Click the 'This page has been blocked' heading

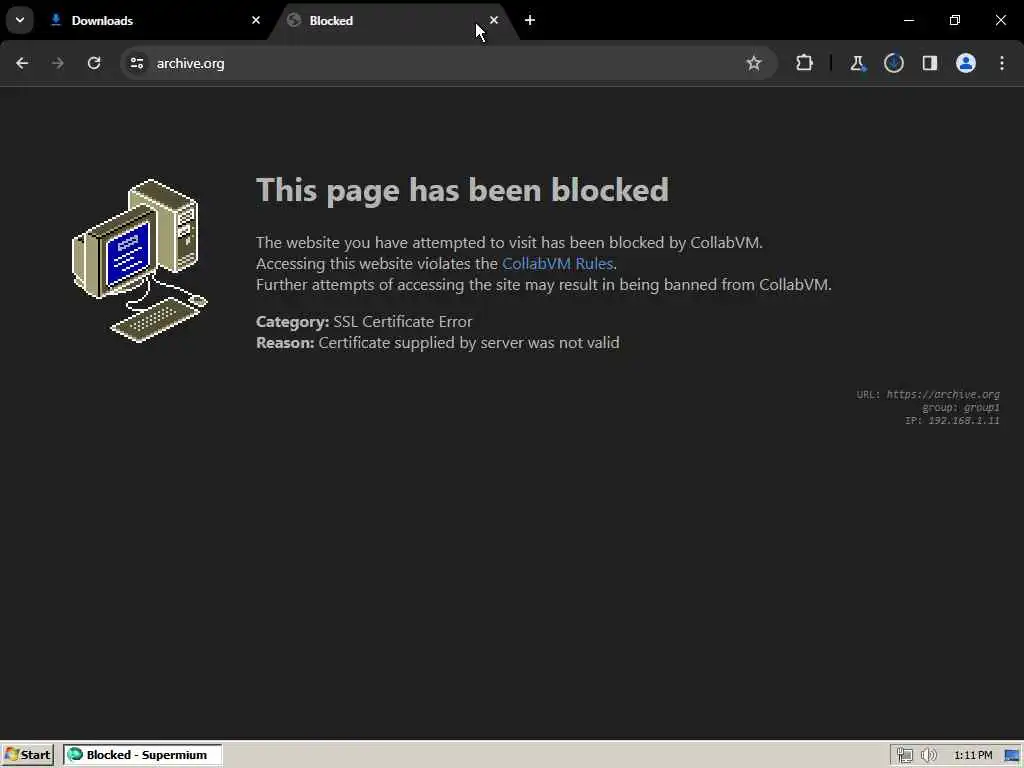coord(462,190)
